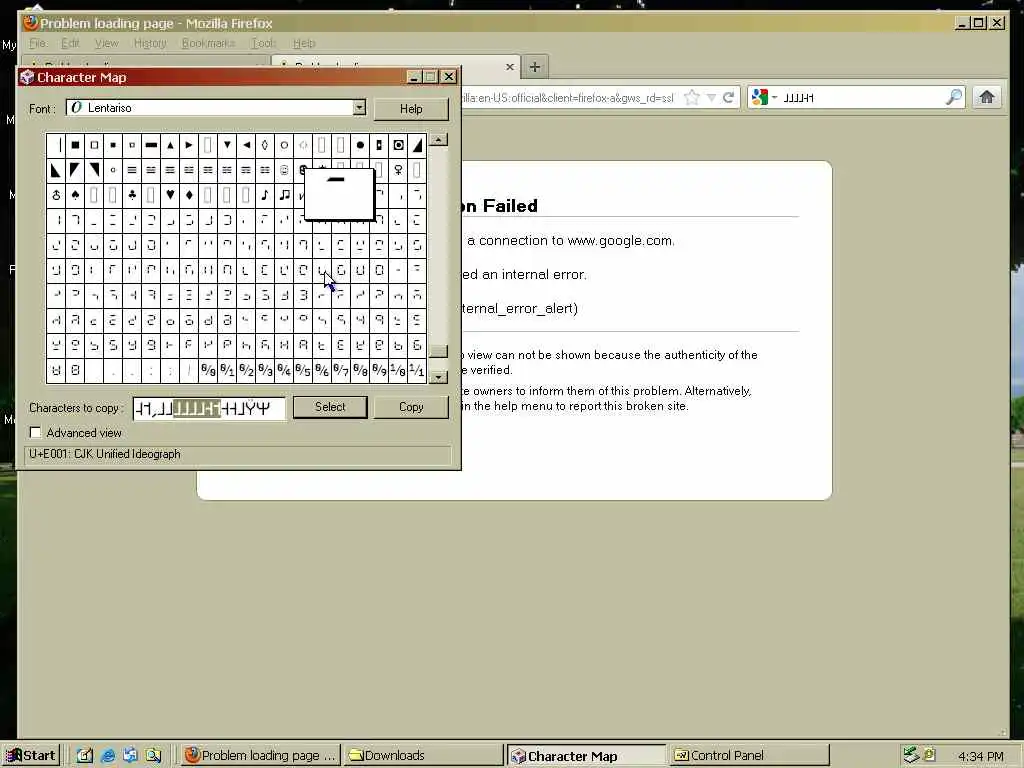
Task: Click the character grid scrollbar thumb
Action: 438,351
